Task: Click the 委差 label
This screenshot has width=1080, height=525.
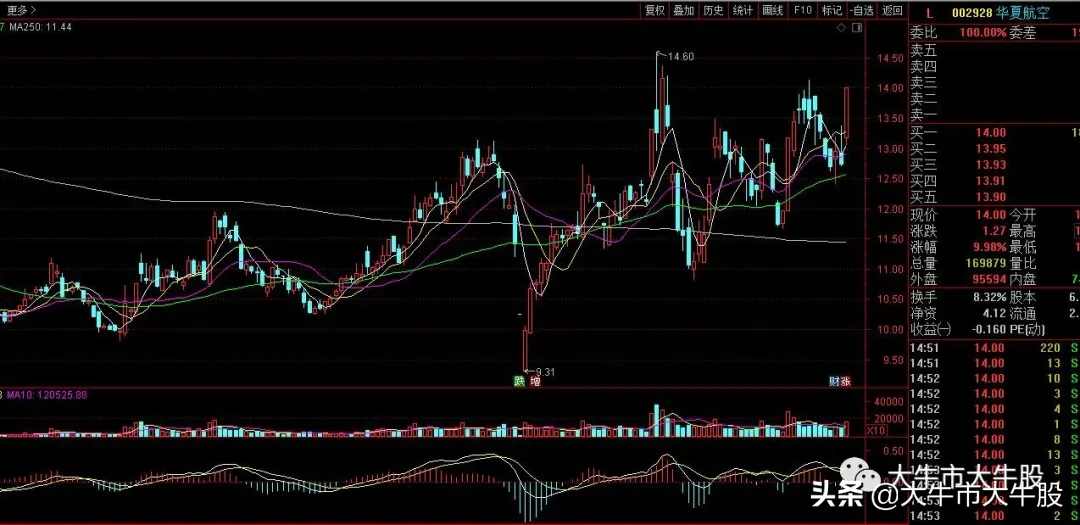Action: pos(1023,32)
